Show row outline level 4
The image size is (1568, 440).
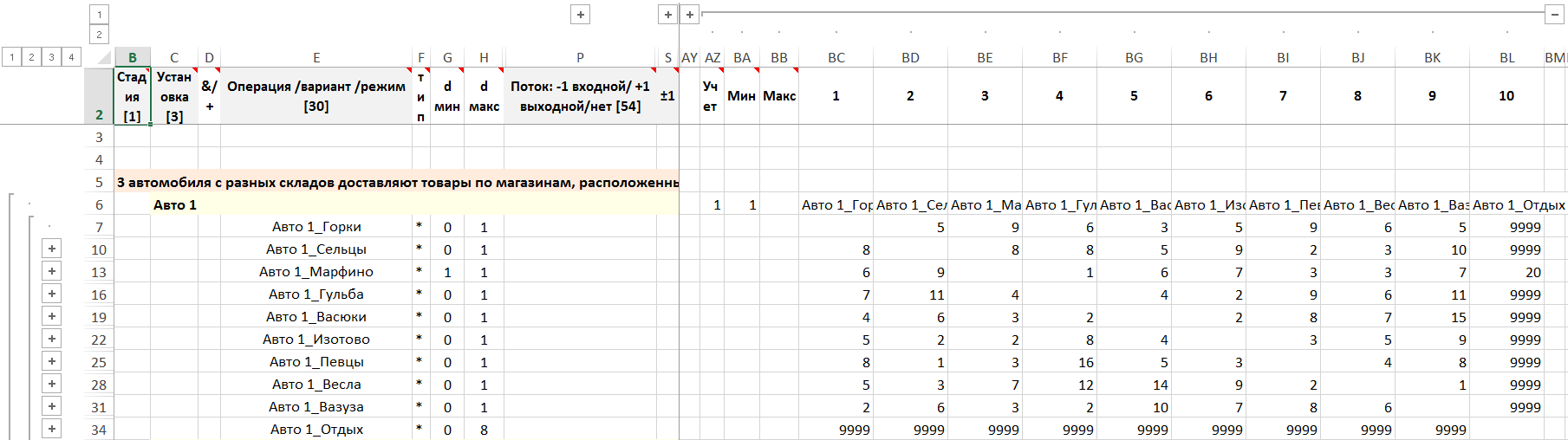[x=71, y=57]
